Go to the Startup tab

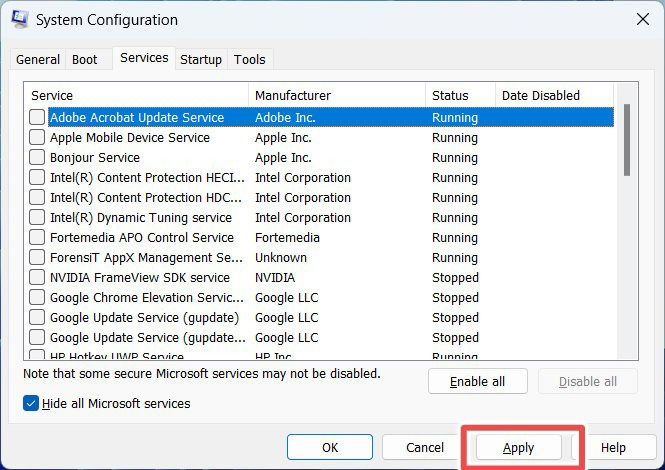coord(201,59)
